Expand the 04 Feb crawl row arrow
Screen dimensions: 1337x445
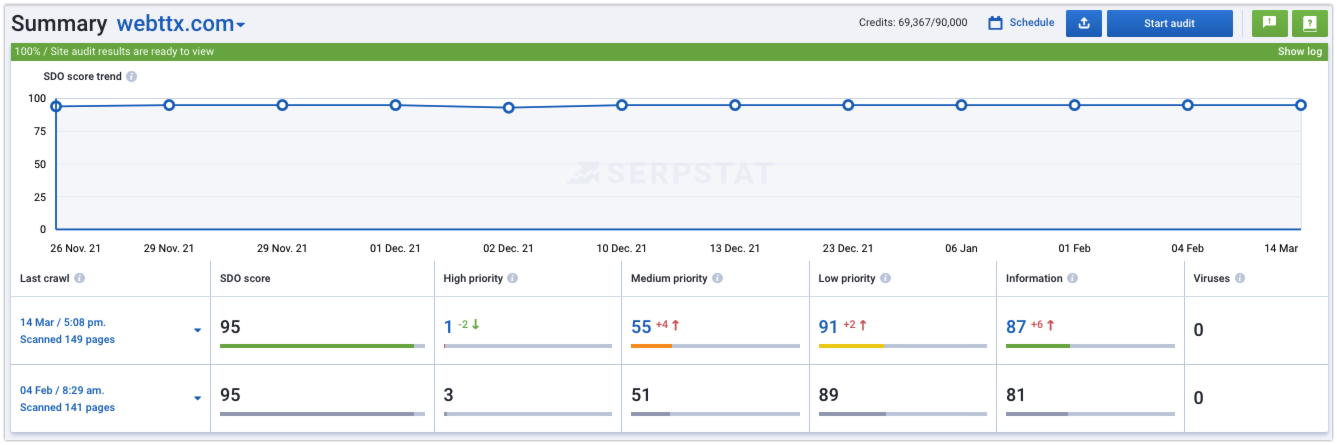pyautogui.click(x=197, y=398)
